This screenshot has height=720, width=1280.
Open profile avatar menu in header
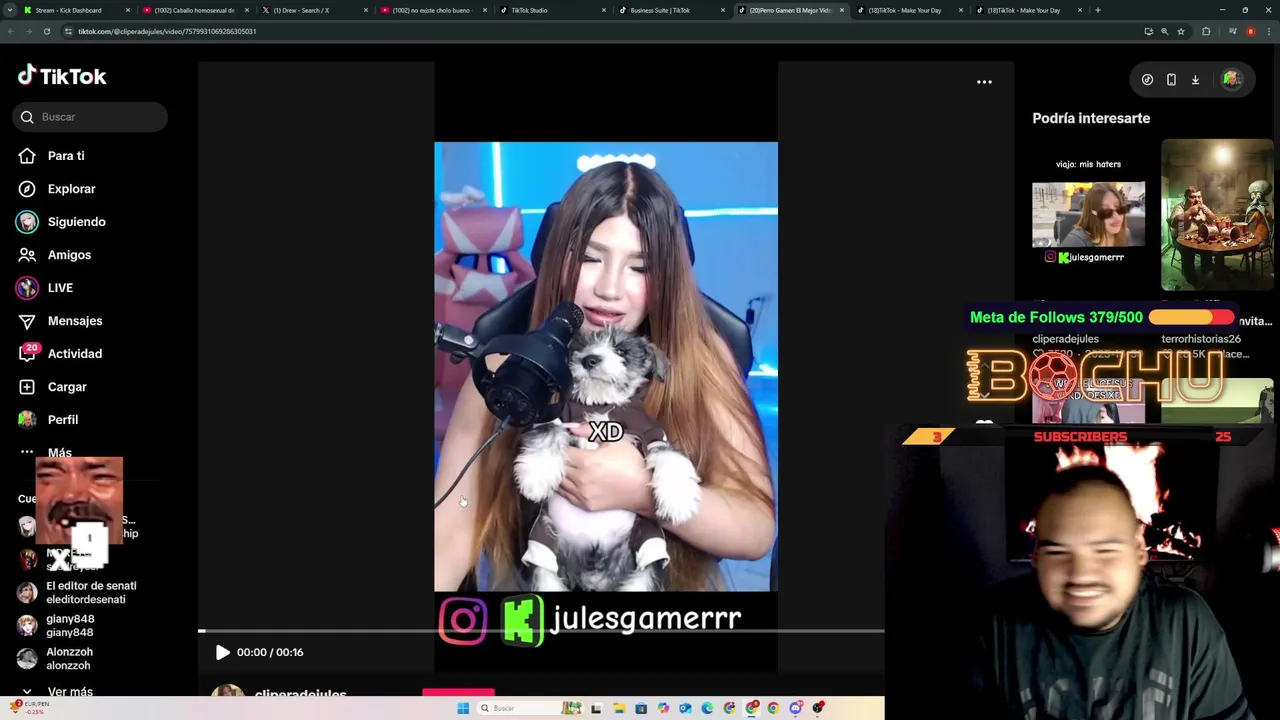(1231, 80)
